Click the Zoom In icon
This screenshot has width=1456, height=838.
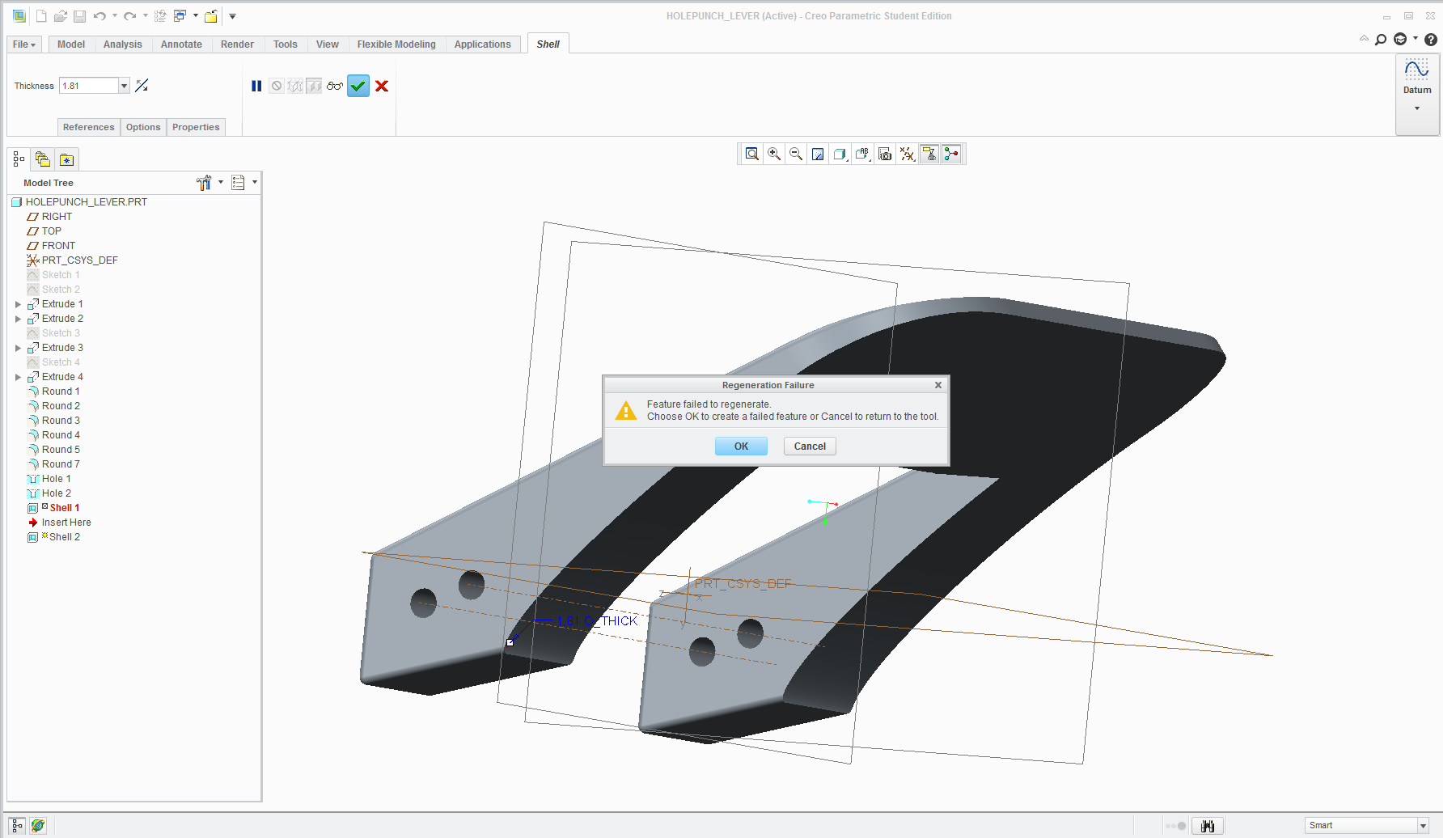774,154
